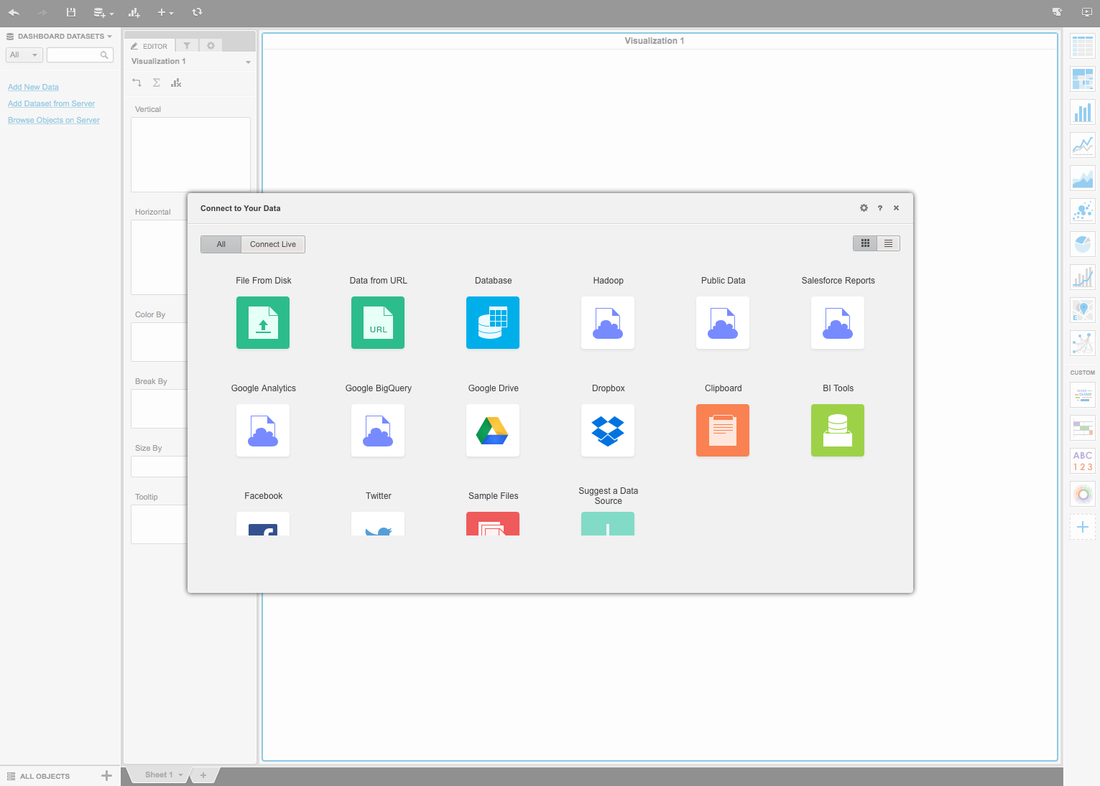Click the Suggest a Data Source tile
This screenshot has height=786, width=1100.
click(x=608, y=524)
